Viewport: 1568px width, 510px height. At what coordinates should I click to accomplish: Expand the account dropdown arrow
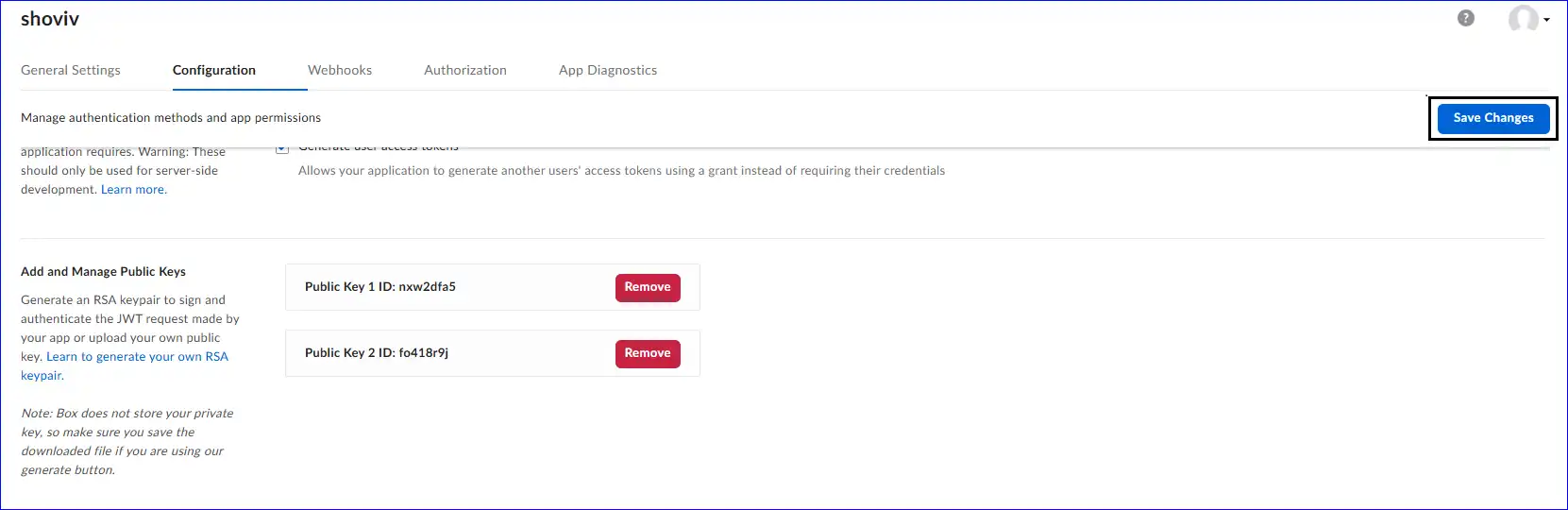coord(1546,20)
